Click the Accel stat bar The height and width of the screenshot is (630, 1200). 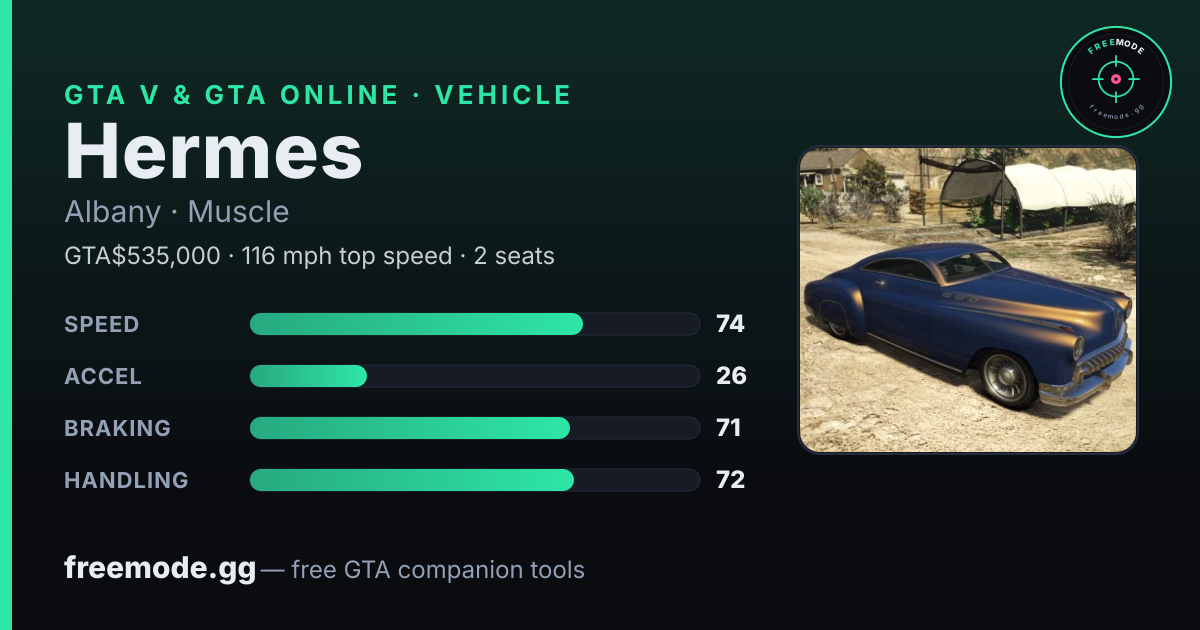click(475, 376)
